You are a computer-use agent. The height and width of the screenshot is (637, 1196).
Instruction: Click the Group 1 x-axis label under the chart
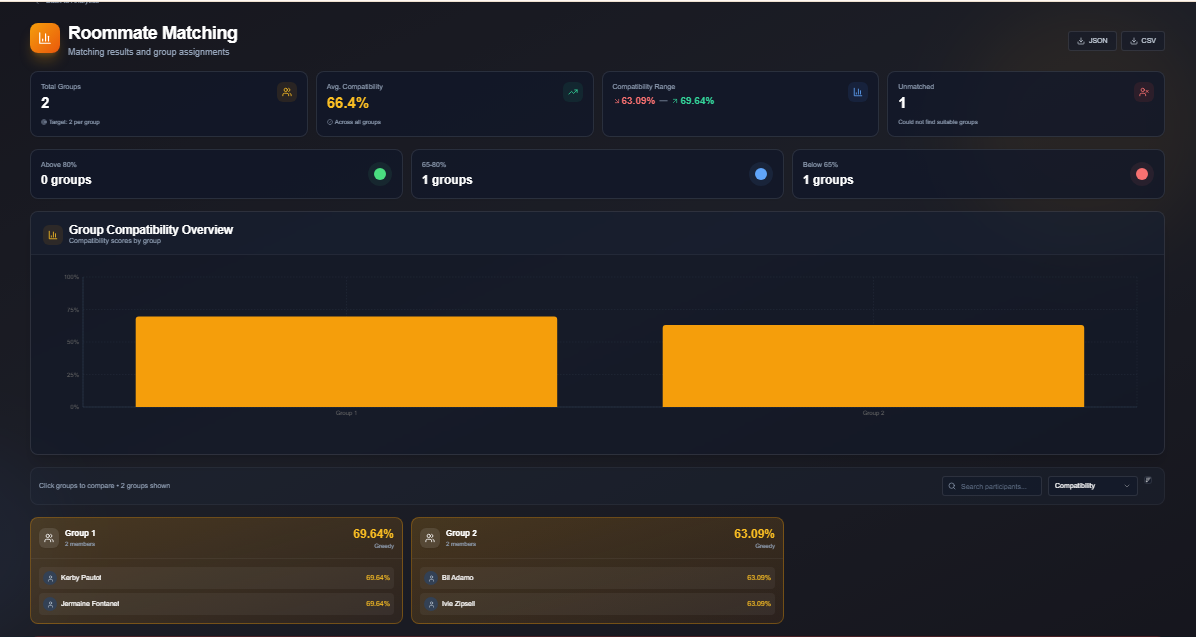coord(346,413)
